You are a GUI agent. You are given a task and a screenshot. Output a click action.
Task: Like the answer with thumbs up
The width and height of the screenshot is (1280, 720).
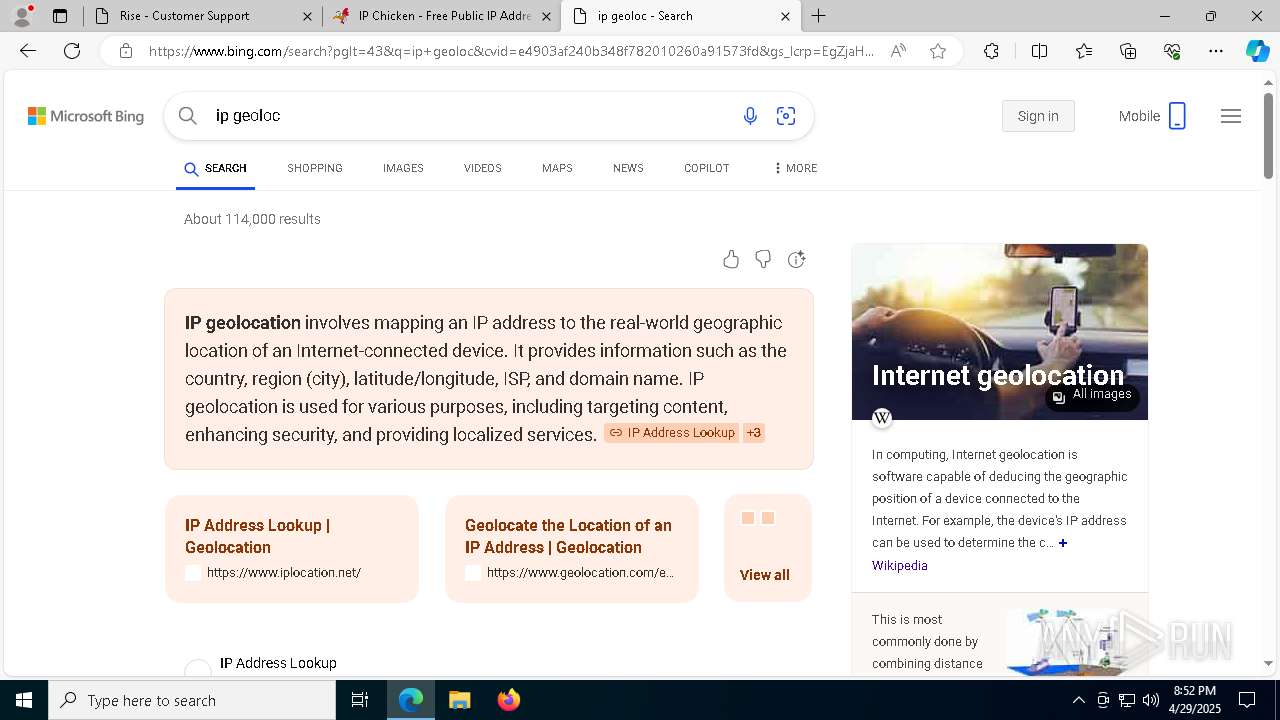[731, 260]
